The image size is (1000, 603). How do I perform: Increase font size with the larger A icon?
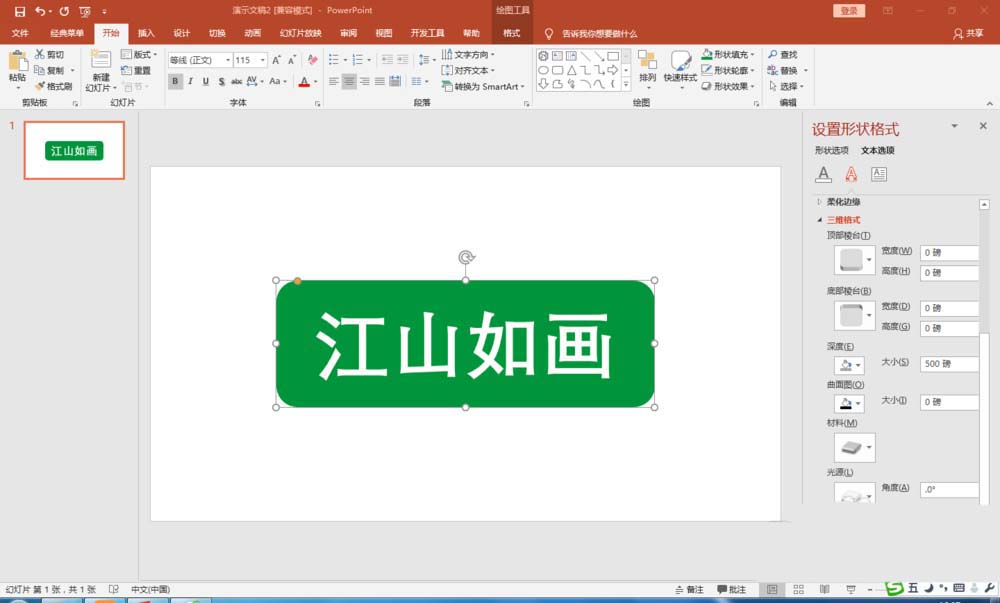point(276,60)
